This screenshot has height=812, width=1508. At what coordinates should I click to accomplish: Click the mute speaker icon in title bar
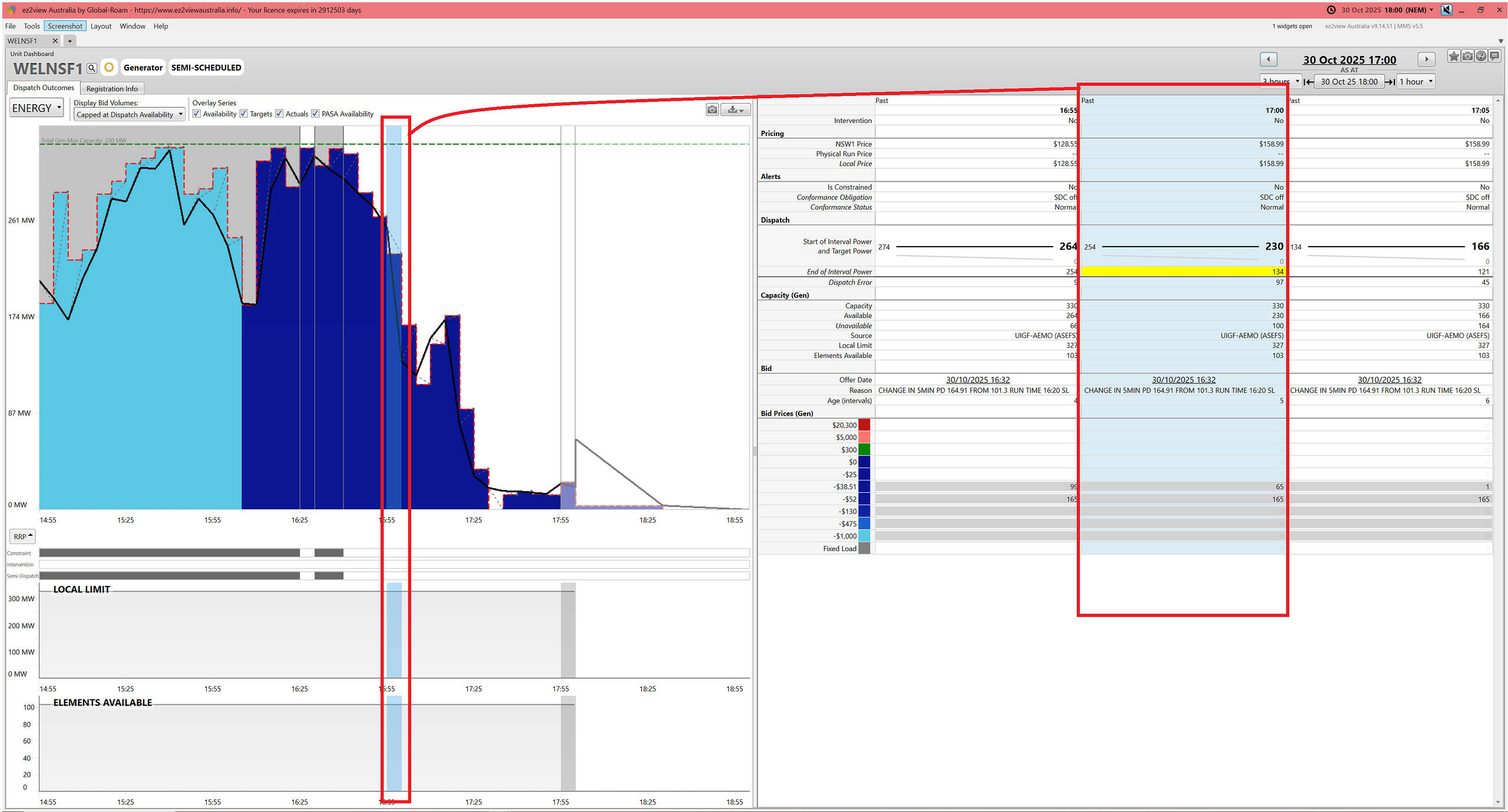pyautogui.click(x=1446, y=10)
